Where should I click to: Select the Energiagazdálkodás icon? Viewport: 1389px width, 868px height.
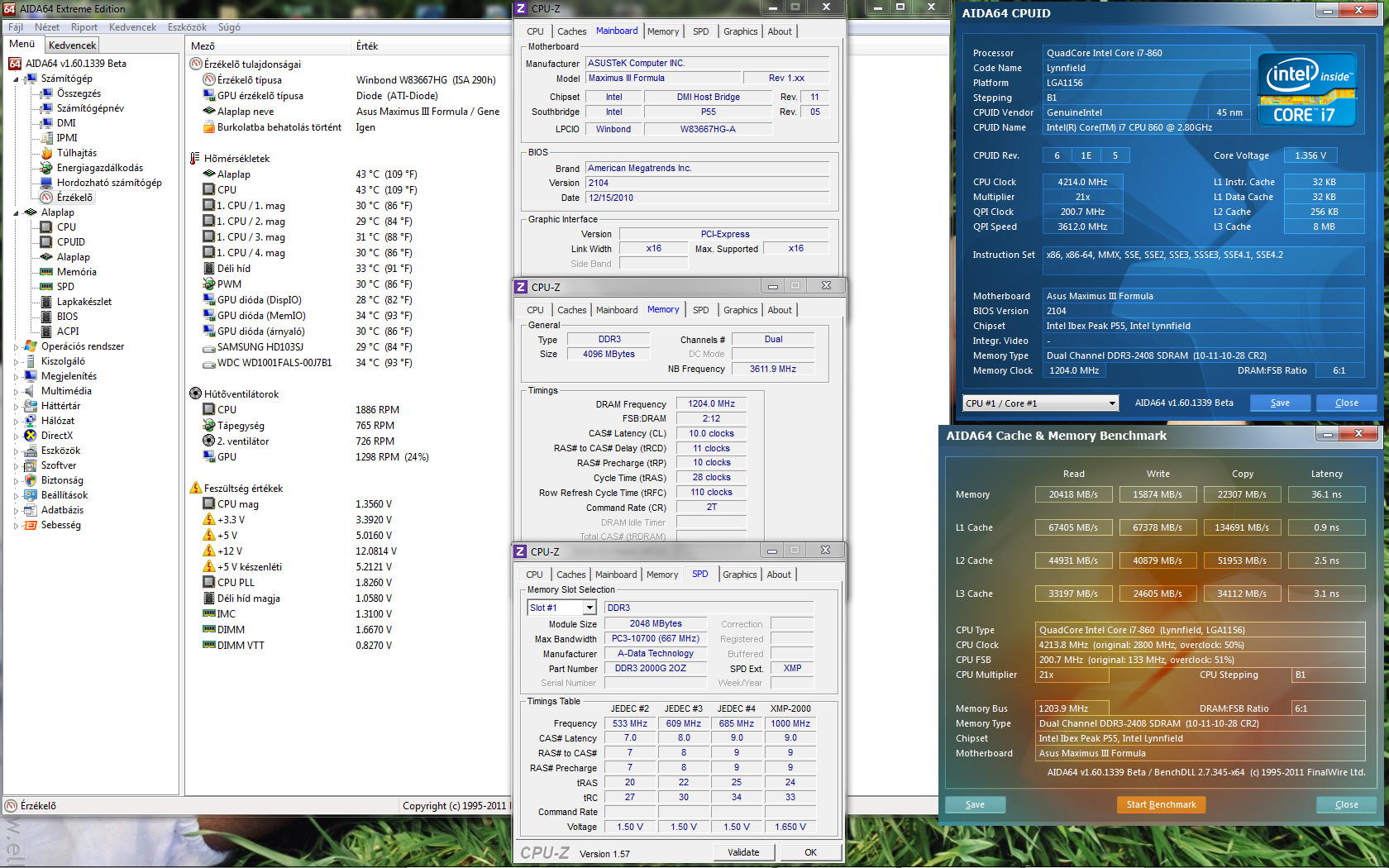pyautogui.click(x=46, y=168)
